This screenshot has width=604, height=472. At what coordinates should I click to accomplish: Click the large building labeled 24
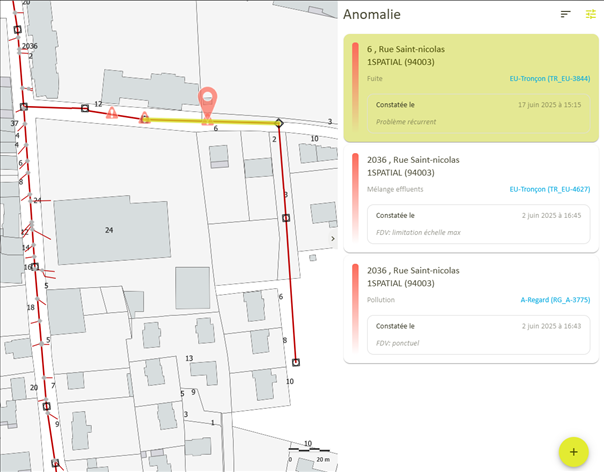(112, 230)
